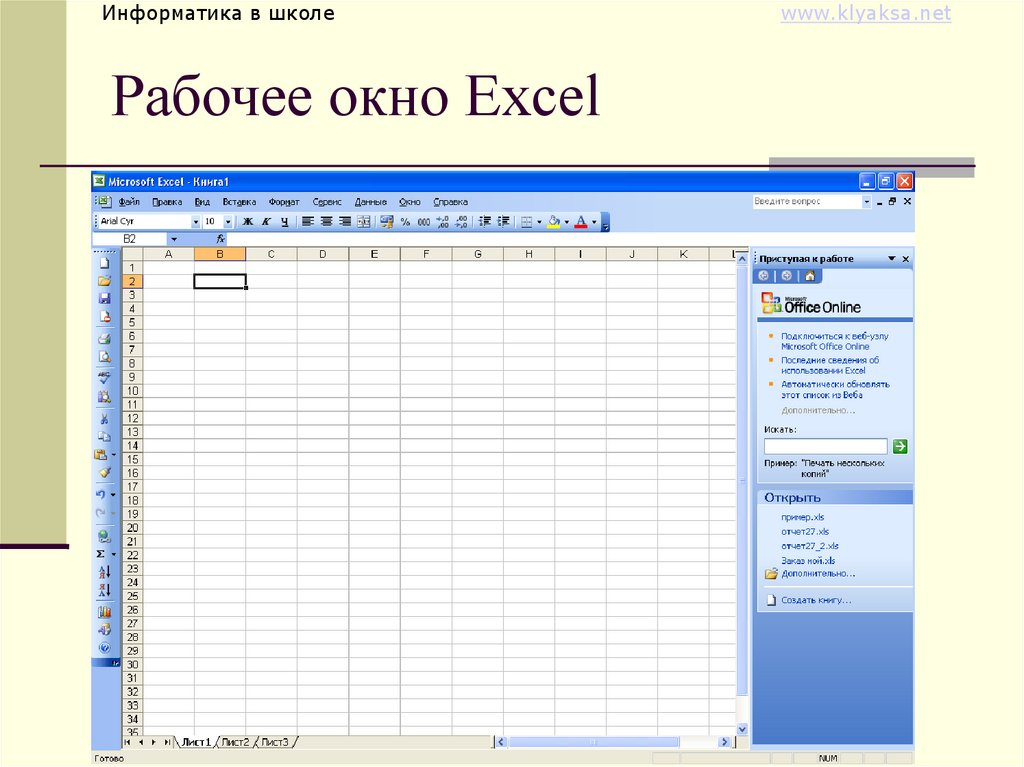The width and height of the screenshot is (1024, 767).
Task: Open the Вставка menu
Action: coord(239,202)
